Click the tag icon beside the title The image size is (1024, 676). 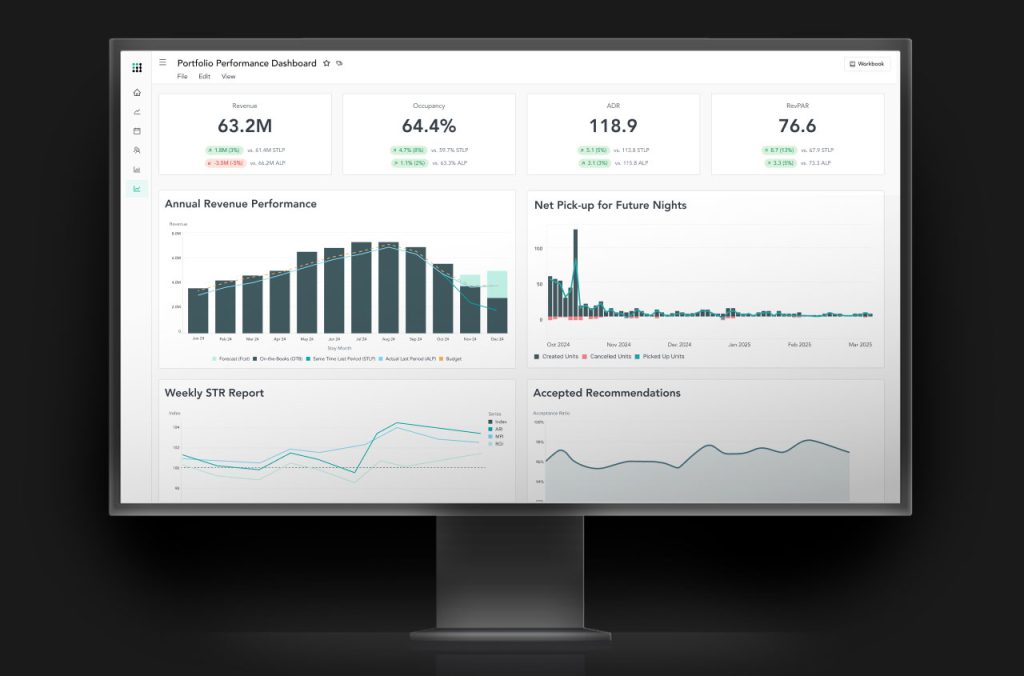click(340, 63)
